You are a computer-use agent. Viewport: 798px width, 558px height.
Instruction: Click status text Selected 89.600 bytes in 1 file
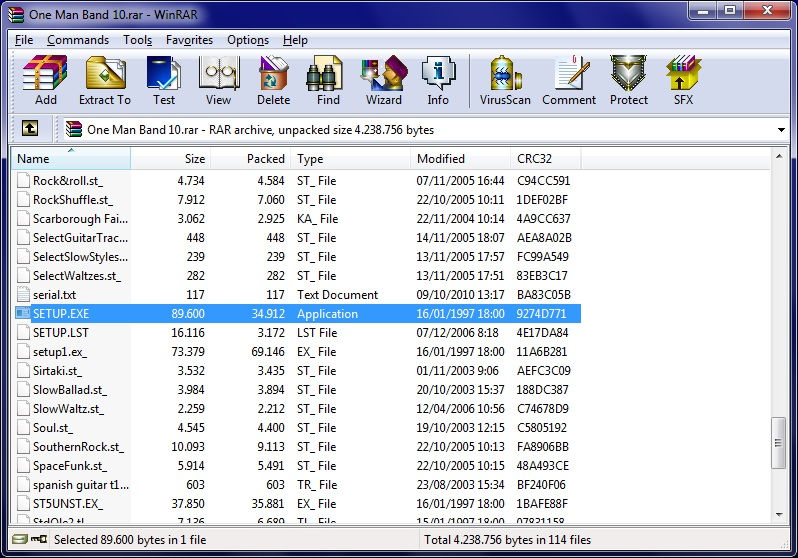coord(130,540)
